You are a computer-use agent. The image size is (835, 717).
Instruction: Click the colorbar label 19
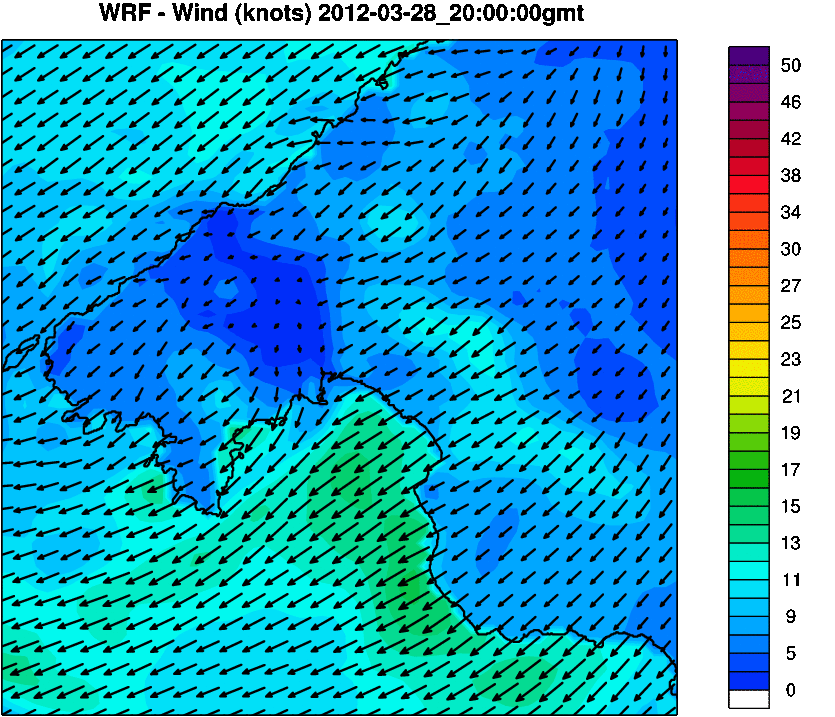tap(791, 433)
